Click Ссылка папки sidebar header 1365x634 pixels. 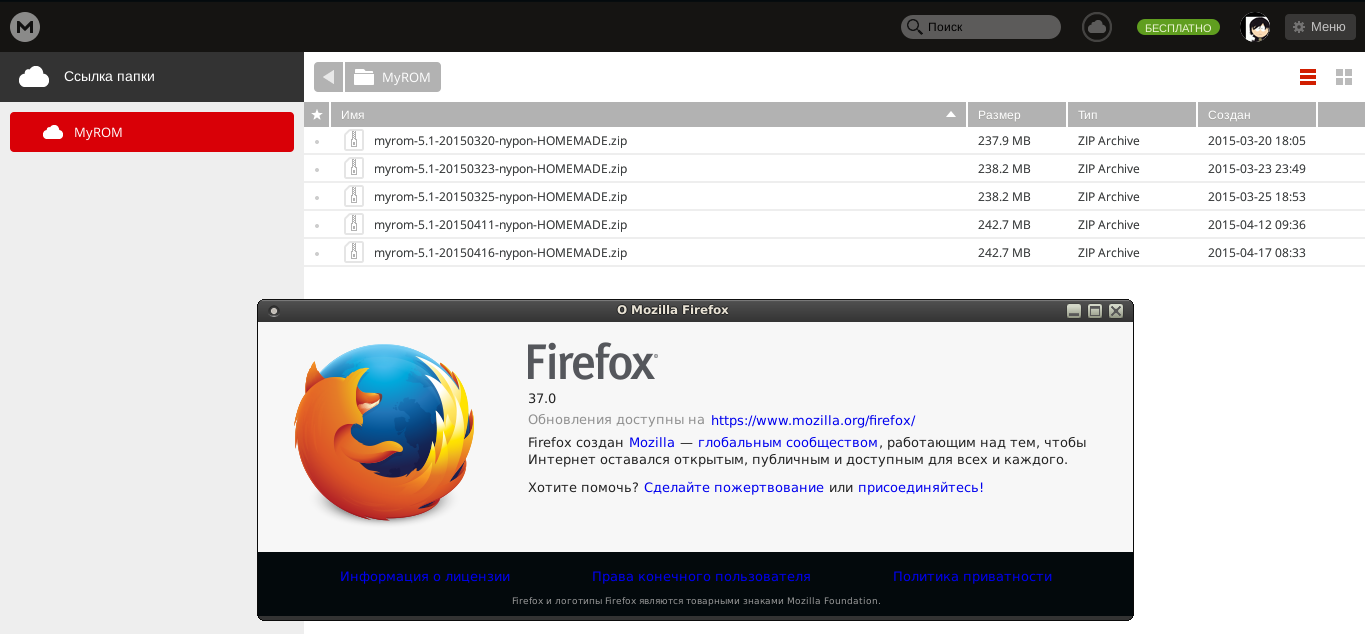click(152, 76)
